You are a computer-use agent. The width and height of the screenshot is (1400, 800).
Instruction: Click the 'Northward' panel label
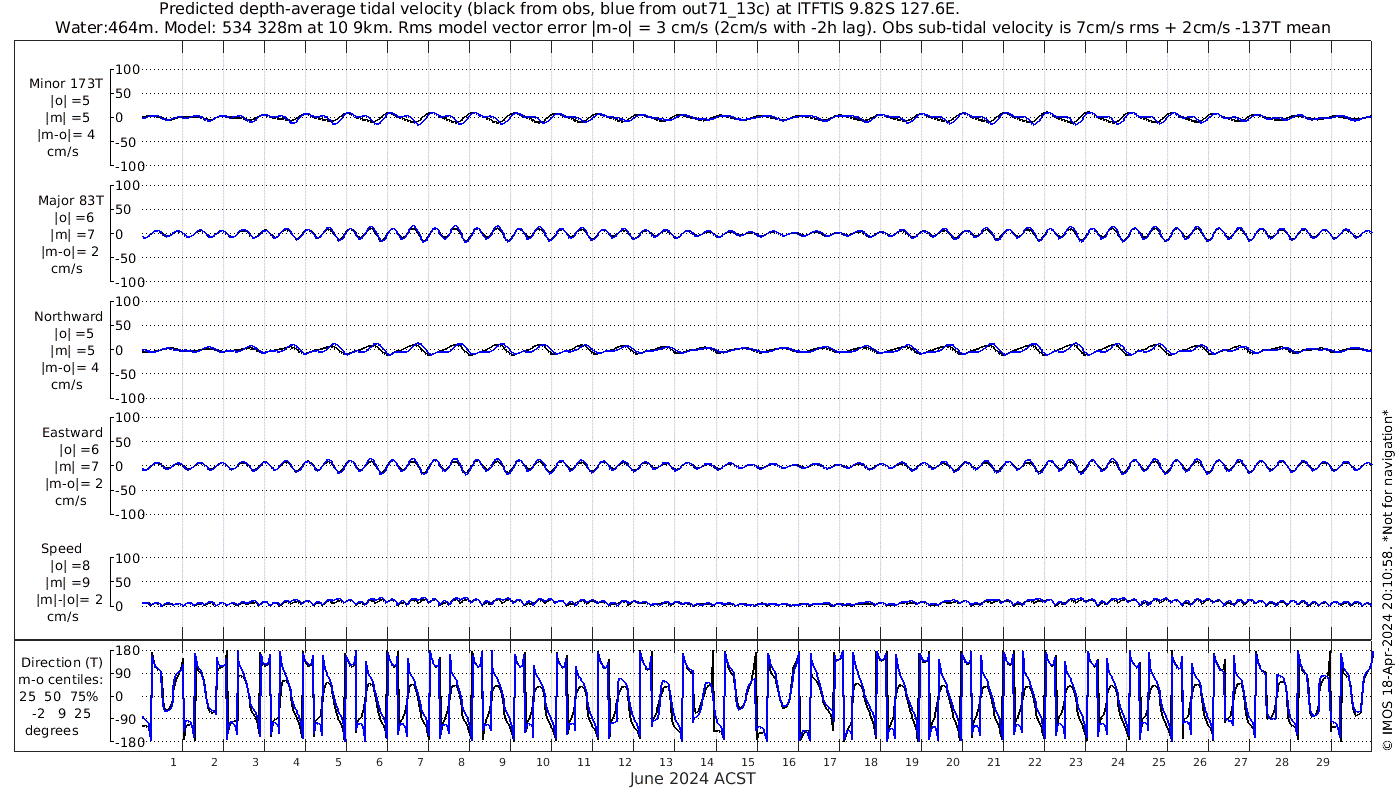tap(68, 316)
